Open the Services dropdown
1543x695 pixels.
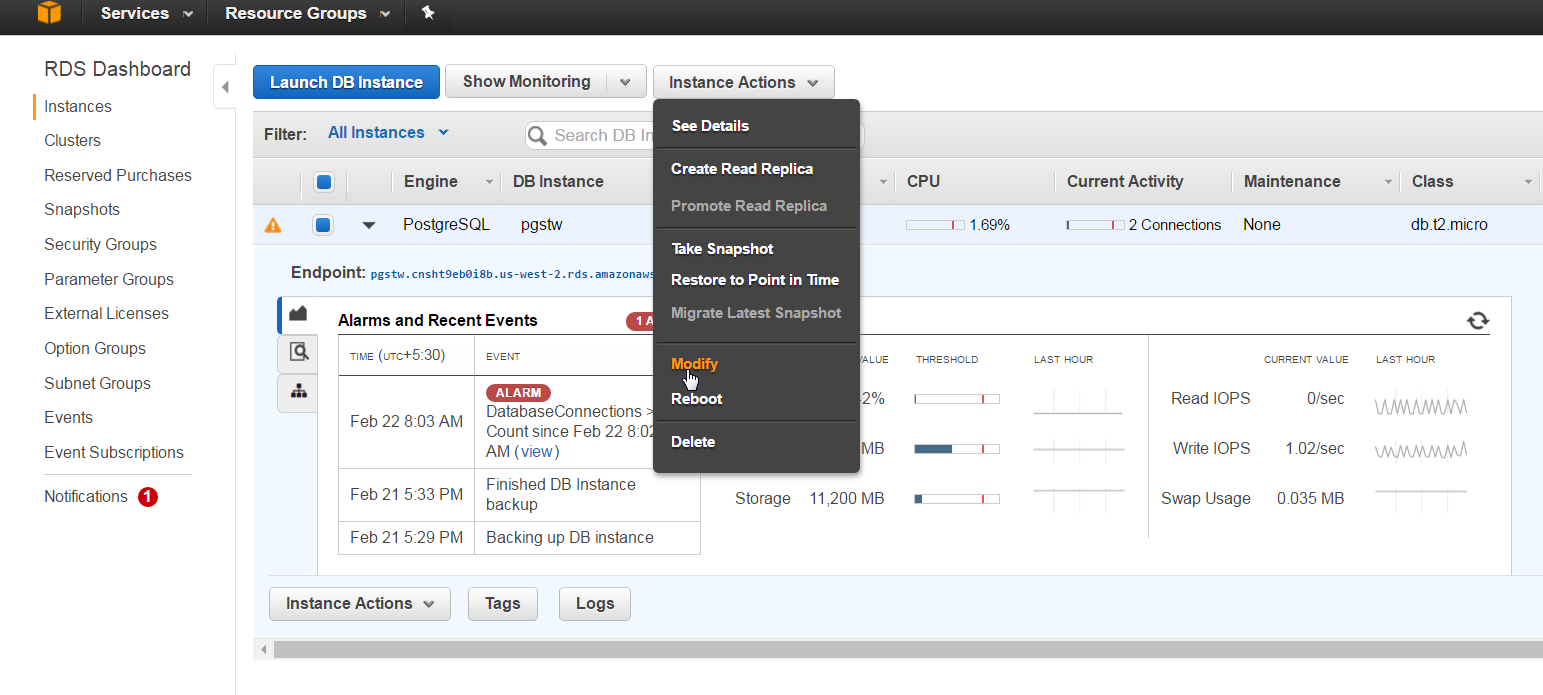click(147, 14)
